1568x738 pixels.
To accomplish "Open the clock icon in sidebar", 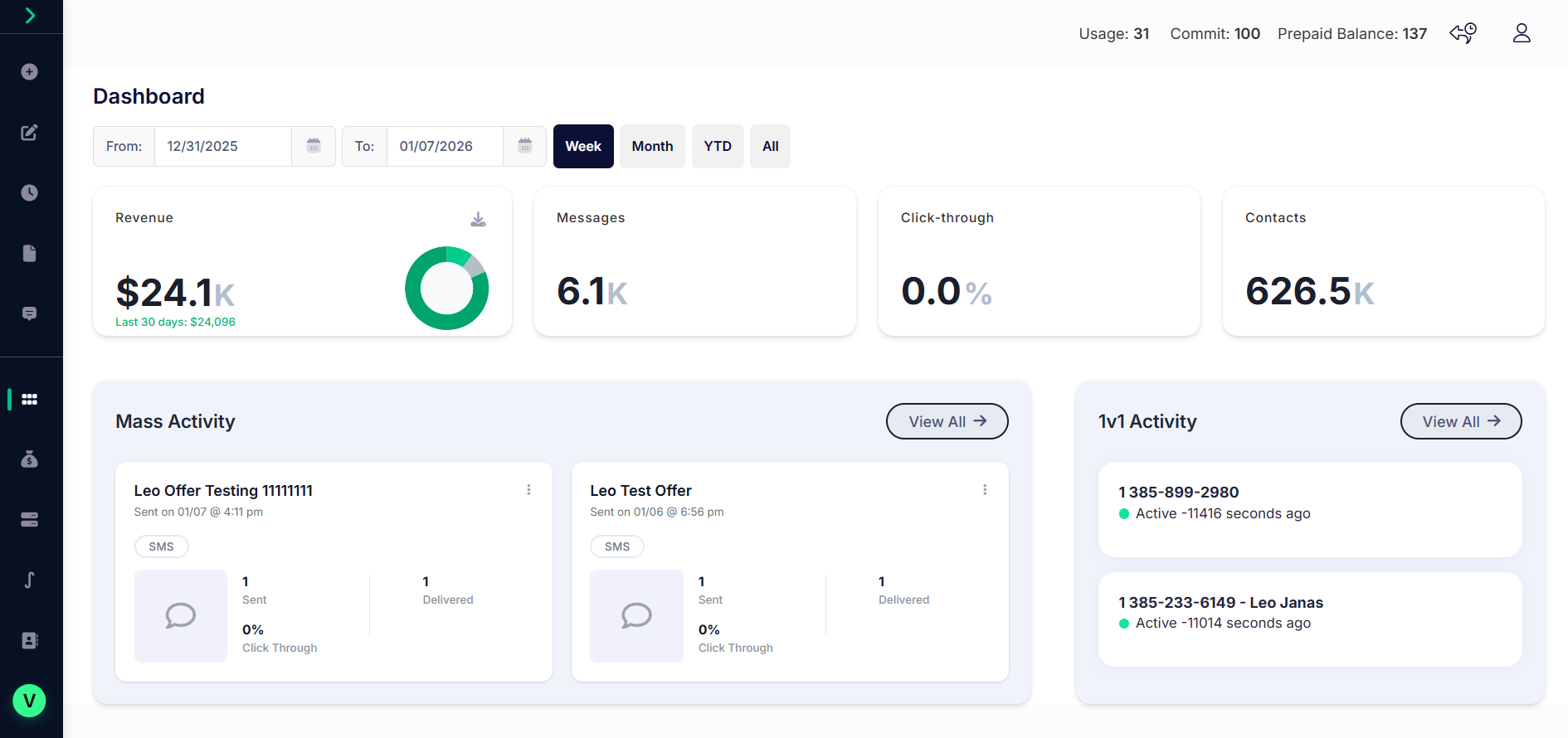I will [30, 193].
